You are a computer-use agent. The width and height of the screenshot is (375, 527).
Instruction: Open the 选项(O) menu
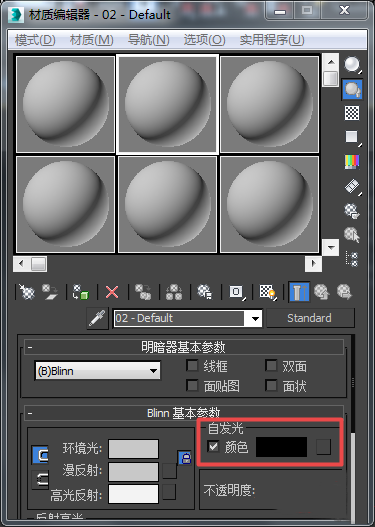[x=204, y=40]
